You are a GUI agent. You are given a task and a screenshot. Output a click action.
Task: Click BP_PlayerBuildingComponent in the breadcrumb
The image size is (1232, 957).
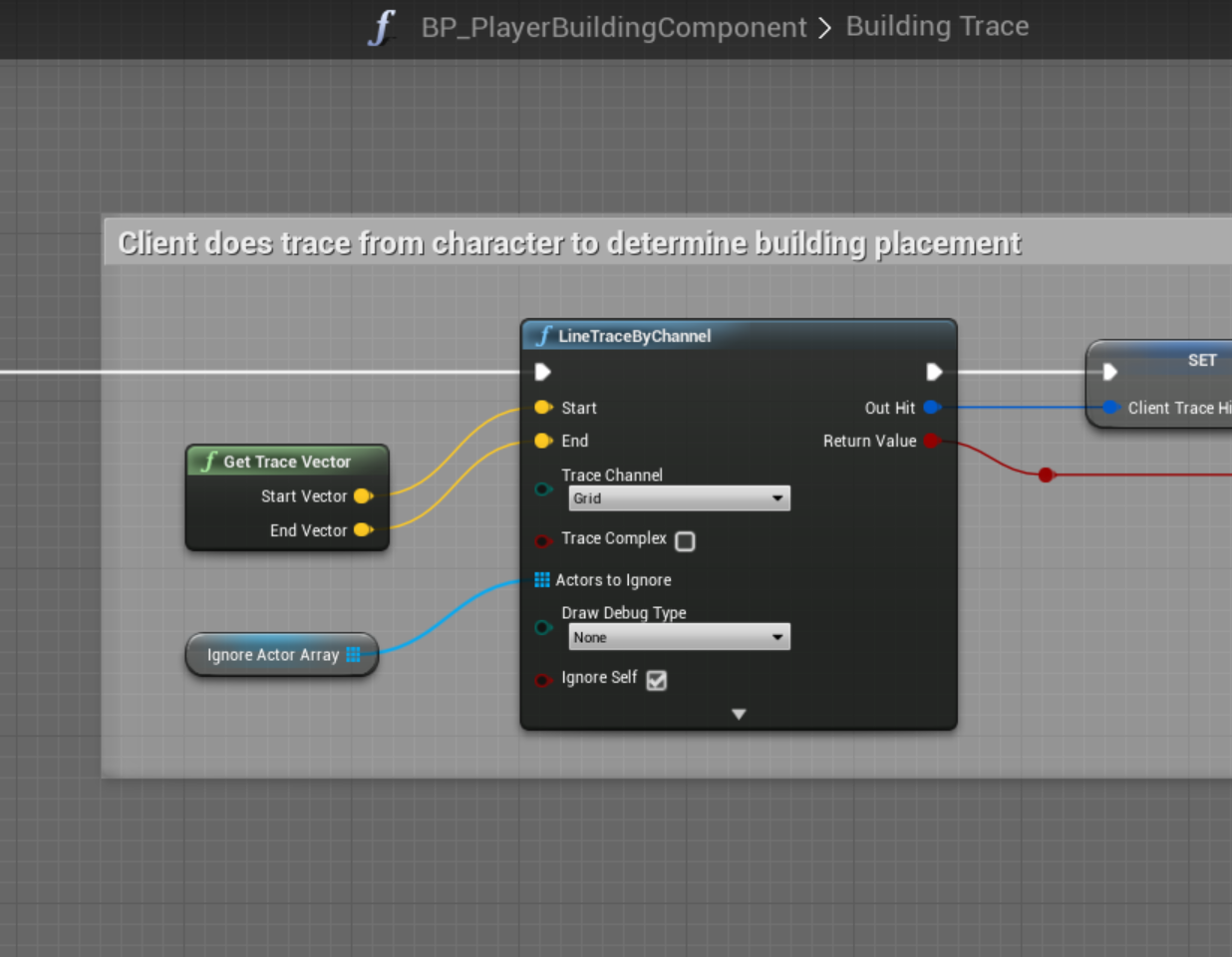[613, 27]
